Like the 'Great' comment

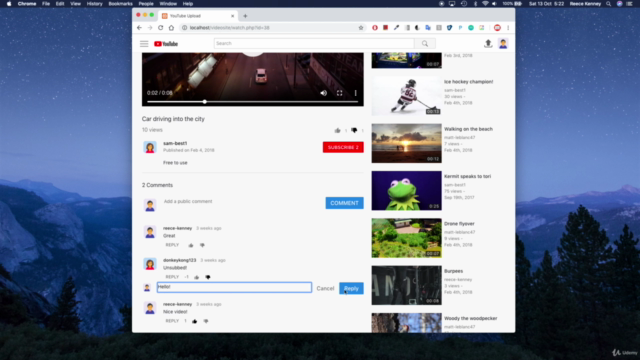(191, 245)
